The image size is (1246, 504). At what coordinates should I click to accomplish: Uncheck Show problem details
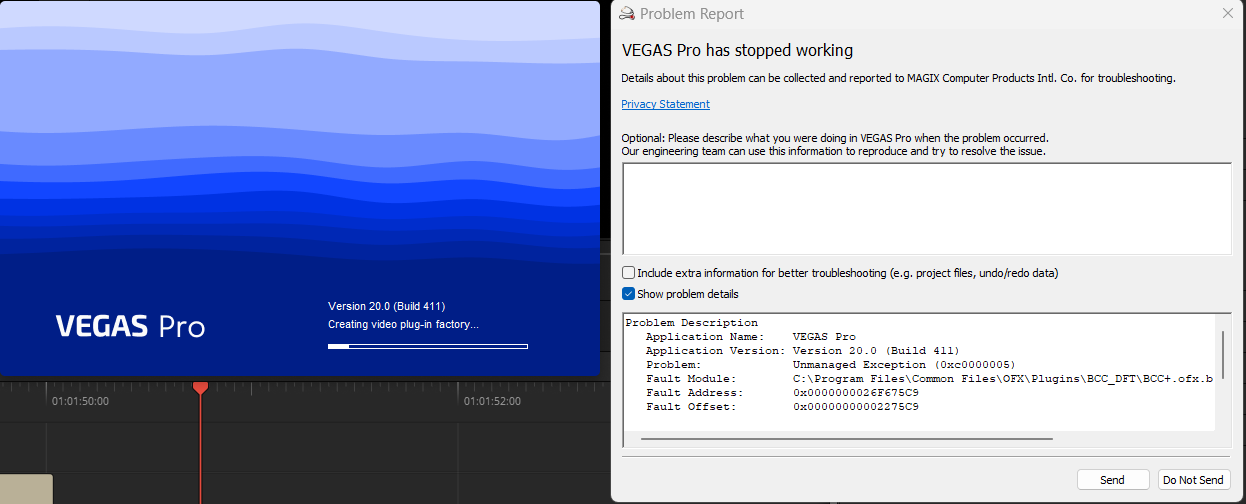point(629,294)
